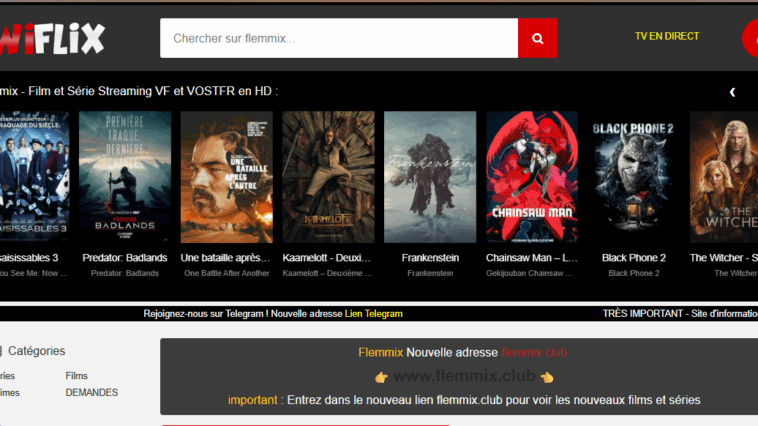Open the Frankenstein poster thumbnail
The image size is (758, 426).
(x=430, y=177)
